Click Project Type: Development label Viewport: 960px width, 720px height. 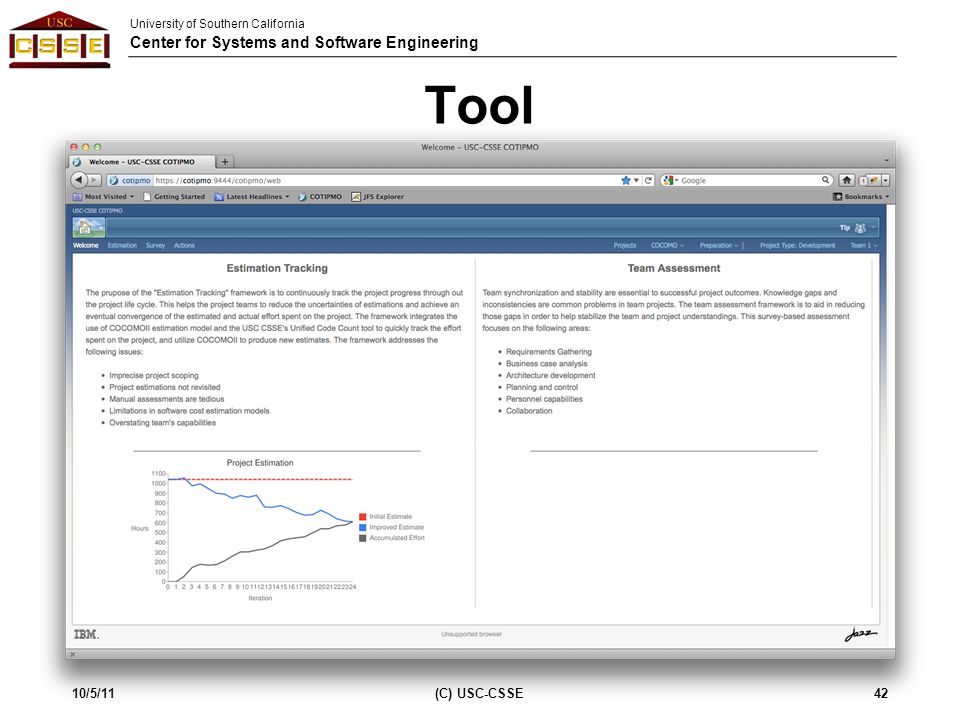(797, 246)
